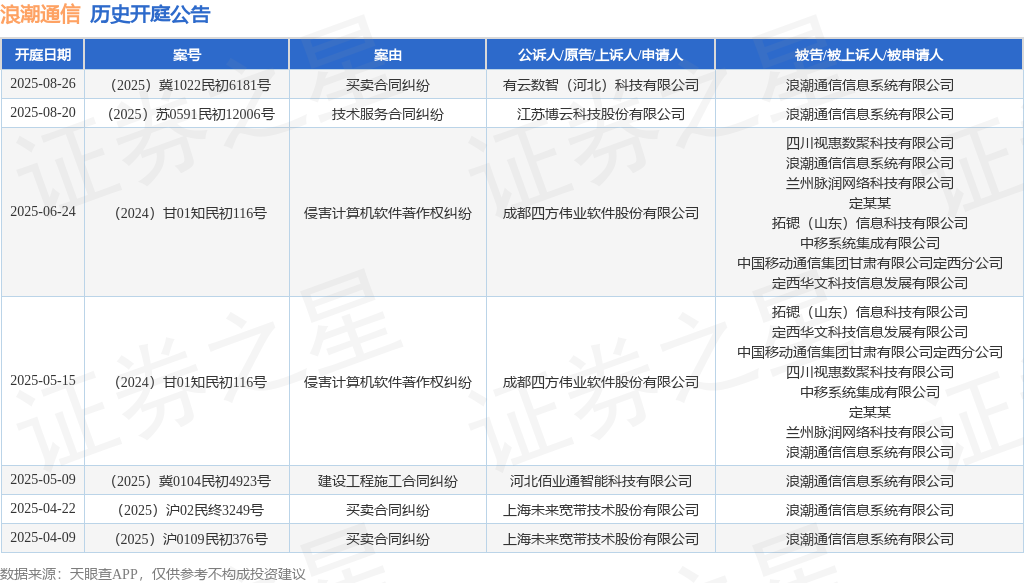Click the 历史开庭公告 heading
This screenshot has width=1024, height=583.
(150, 14)
